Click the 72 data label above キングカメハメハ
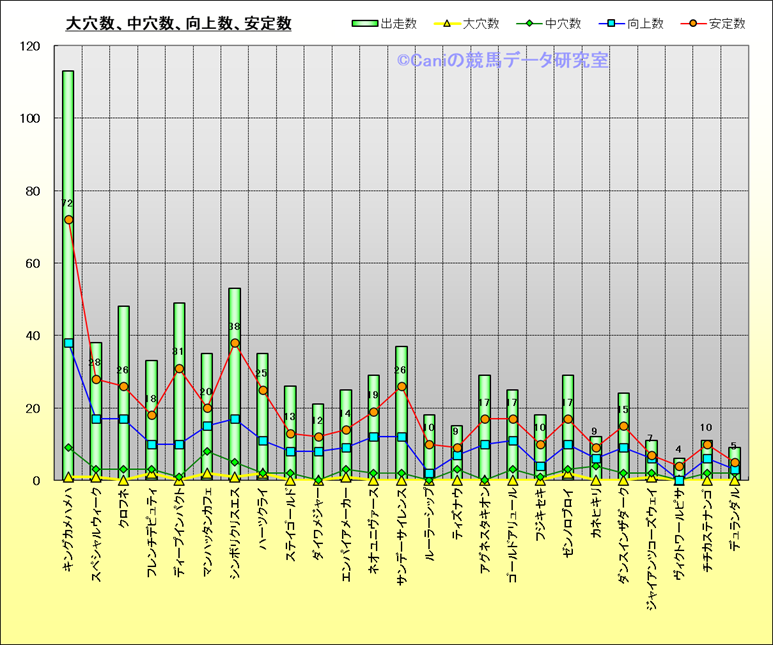Viewport: 773px width, 645px height. [67, 204]
